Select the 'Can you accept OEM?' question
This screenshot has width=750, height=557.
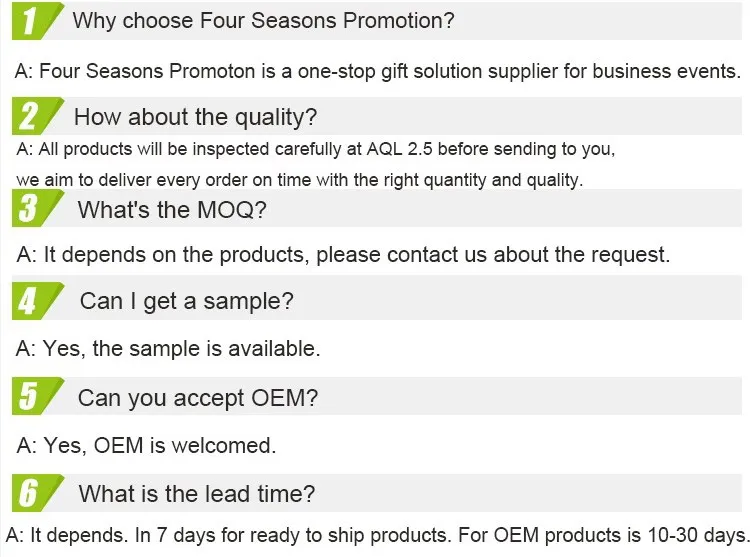click(198, 397)
